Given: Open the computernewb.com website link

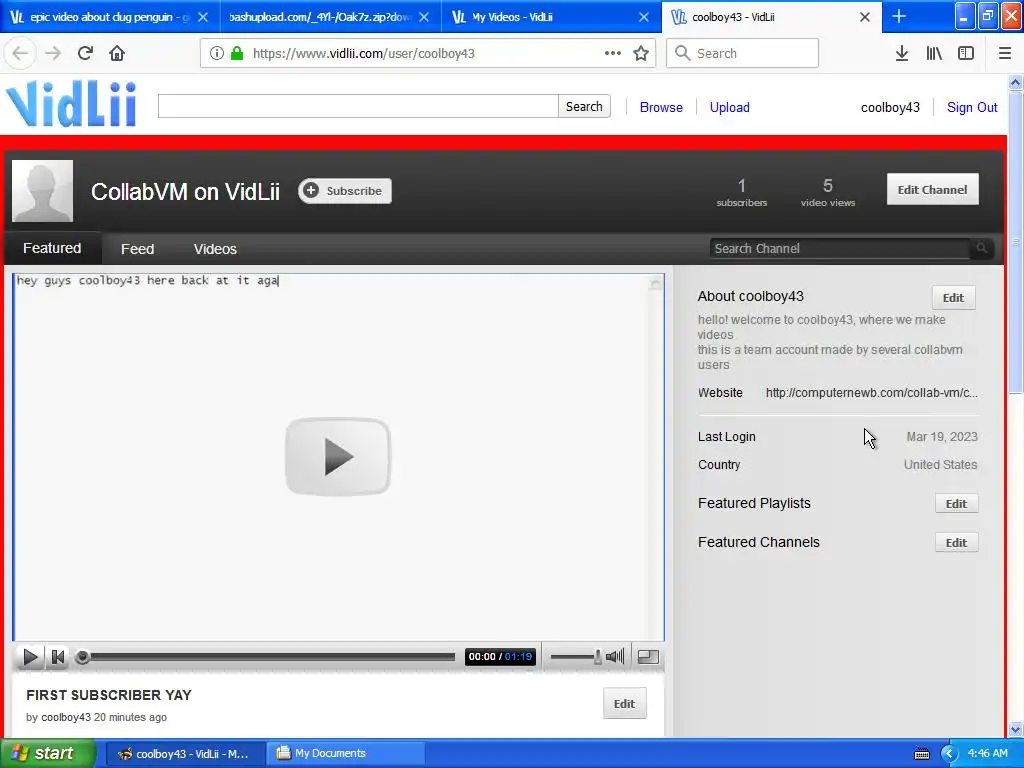Looking at the screenshot, I should tap(871, 392).
